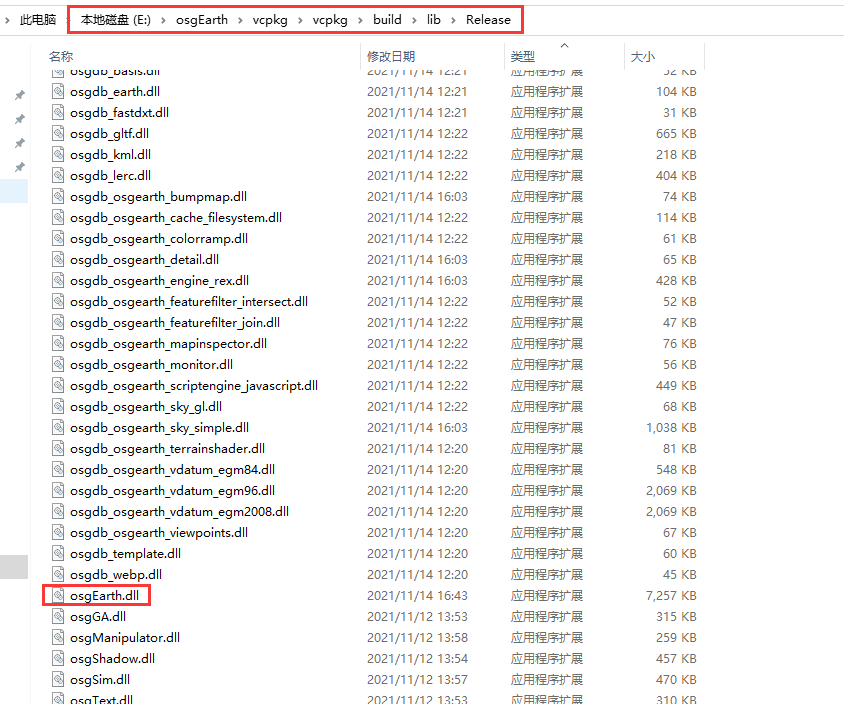Click the osgdb_osgearth_terrainshader.dll file icon

coord(58,448)
